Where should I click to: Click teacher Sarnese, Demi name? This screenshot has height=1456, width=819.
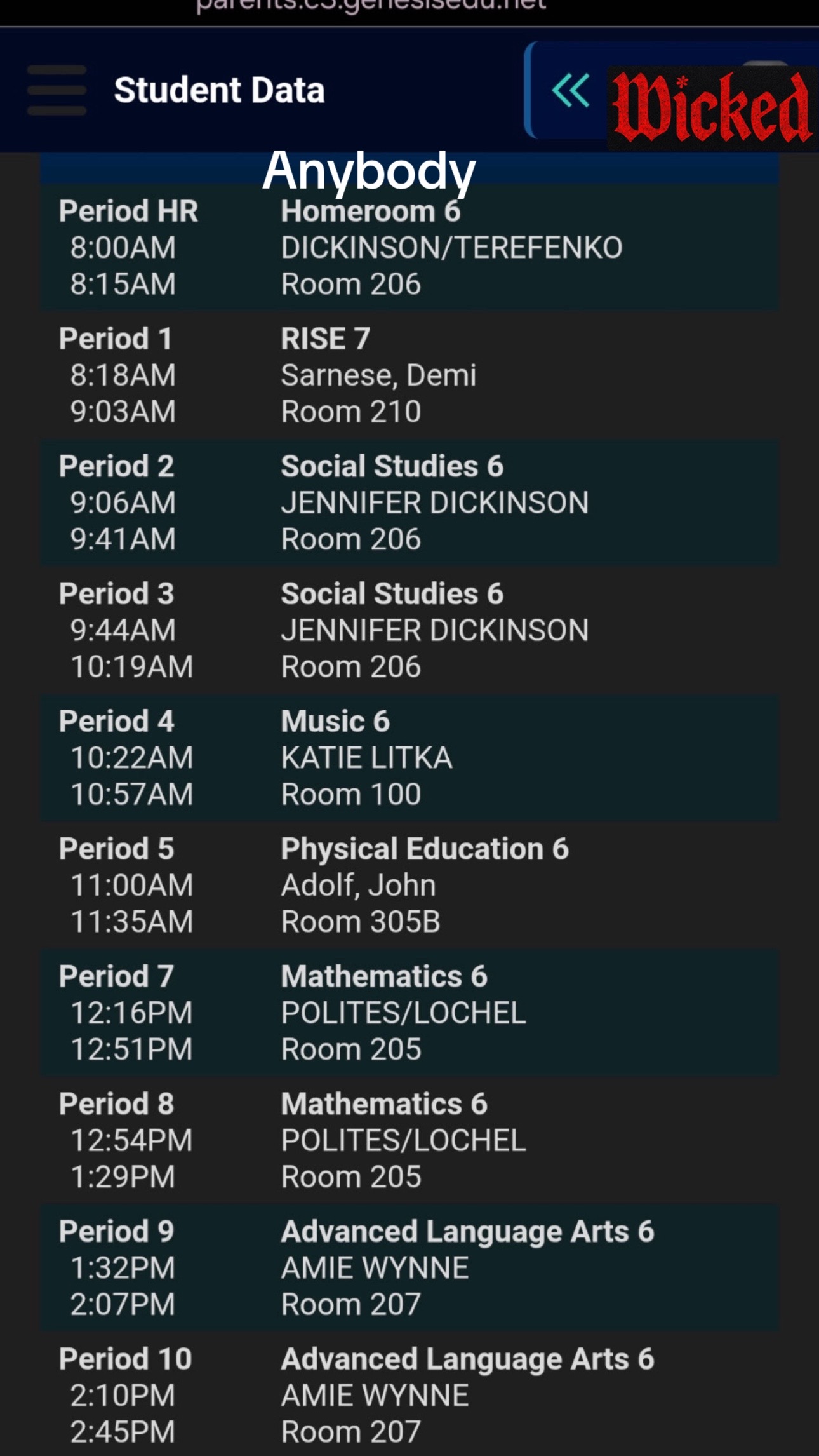[x=378, y=375]
